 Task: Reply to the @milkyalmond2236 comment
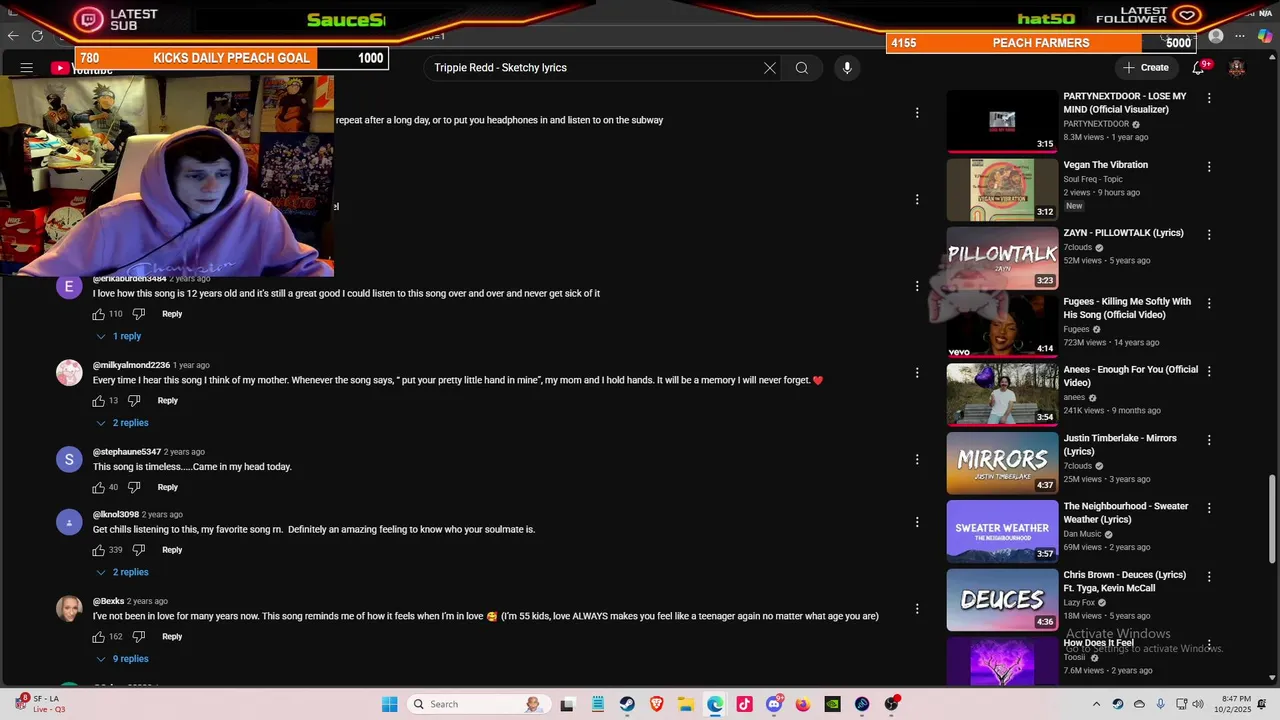167,401
